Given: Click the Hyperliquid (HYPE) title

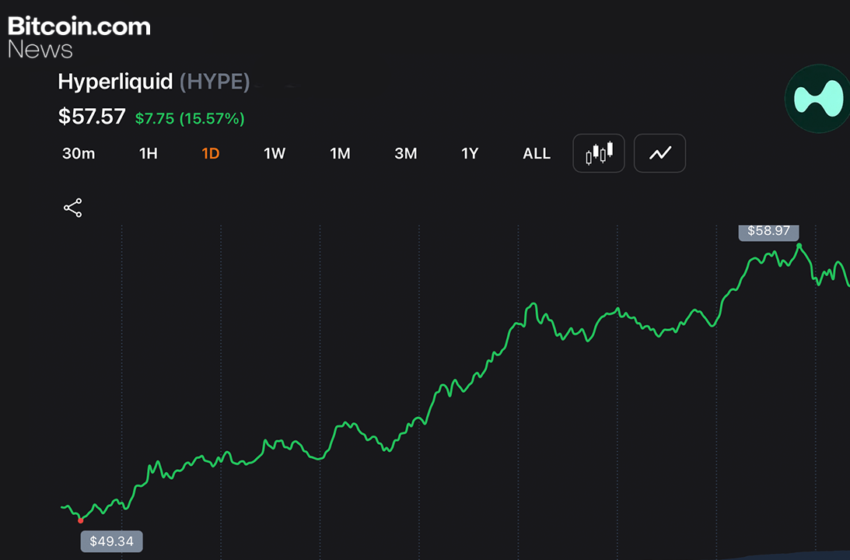Looking at the screenshot, I should [154, 82].
